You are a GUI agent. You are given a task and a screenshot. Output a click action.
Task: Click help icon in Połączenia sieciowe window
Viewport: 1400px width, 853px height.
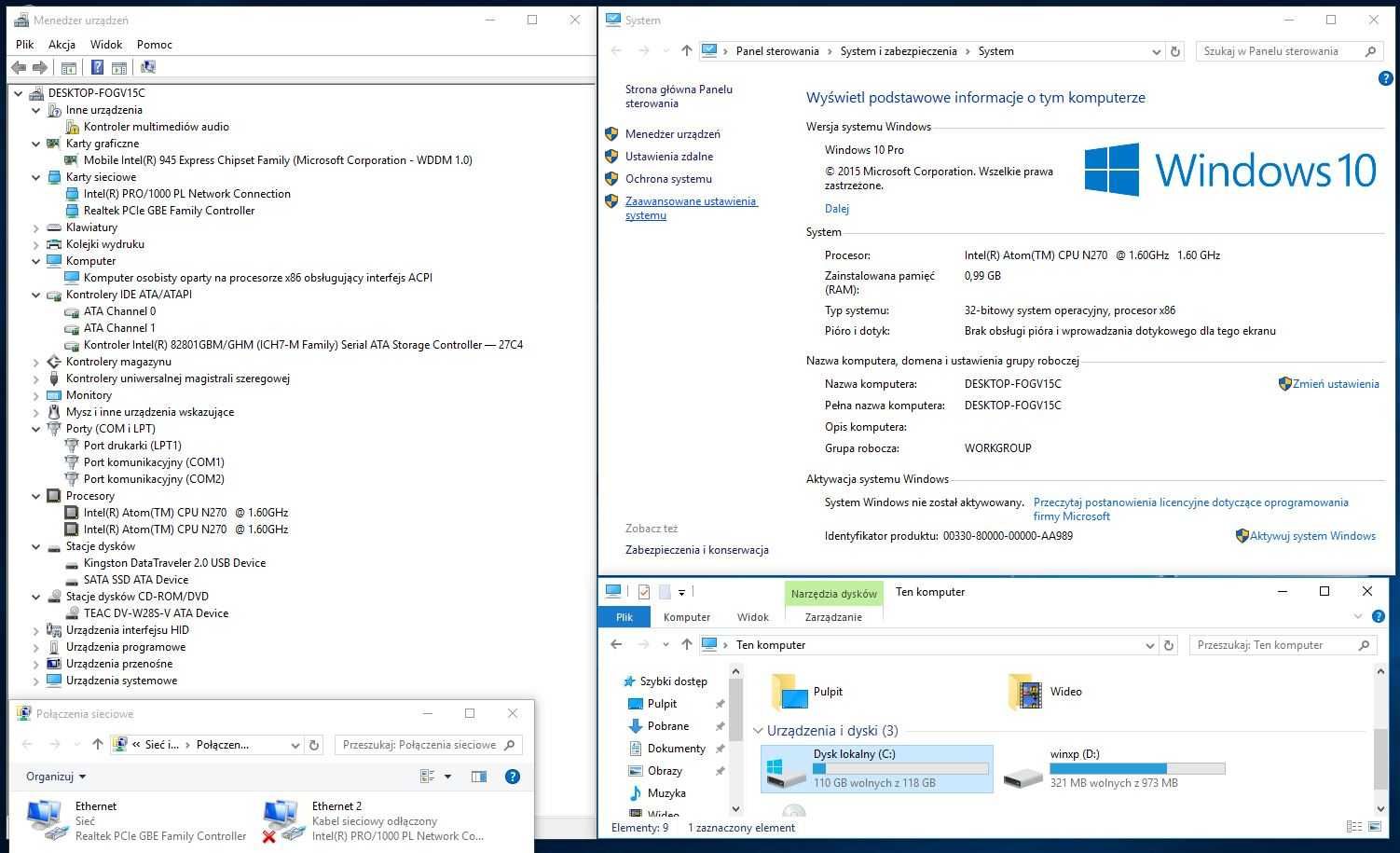point(512,777)
